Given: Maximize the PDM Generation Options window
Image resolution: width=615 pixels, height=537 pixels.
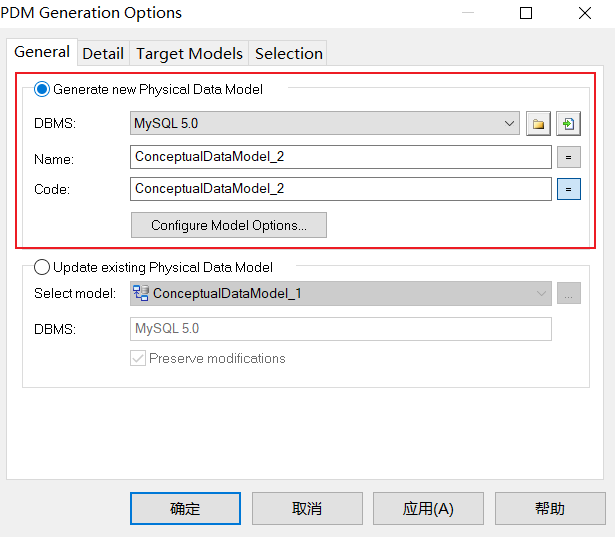Looking at the screenshot, I should [526, 13].
